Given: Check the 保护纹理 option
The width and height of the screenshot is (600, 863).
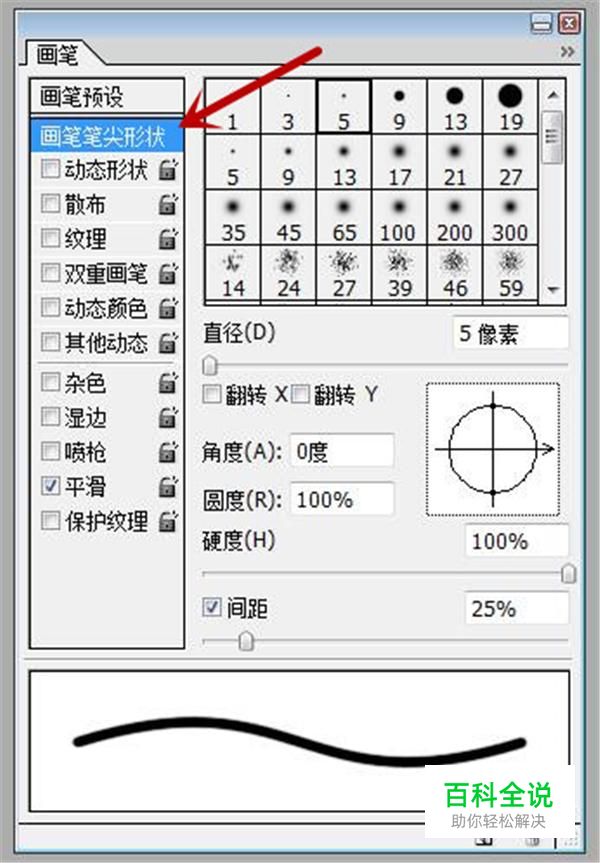Looking at the screenshot, I should pos(50,521).
